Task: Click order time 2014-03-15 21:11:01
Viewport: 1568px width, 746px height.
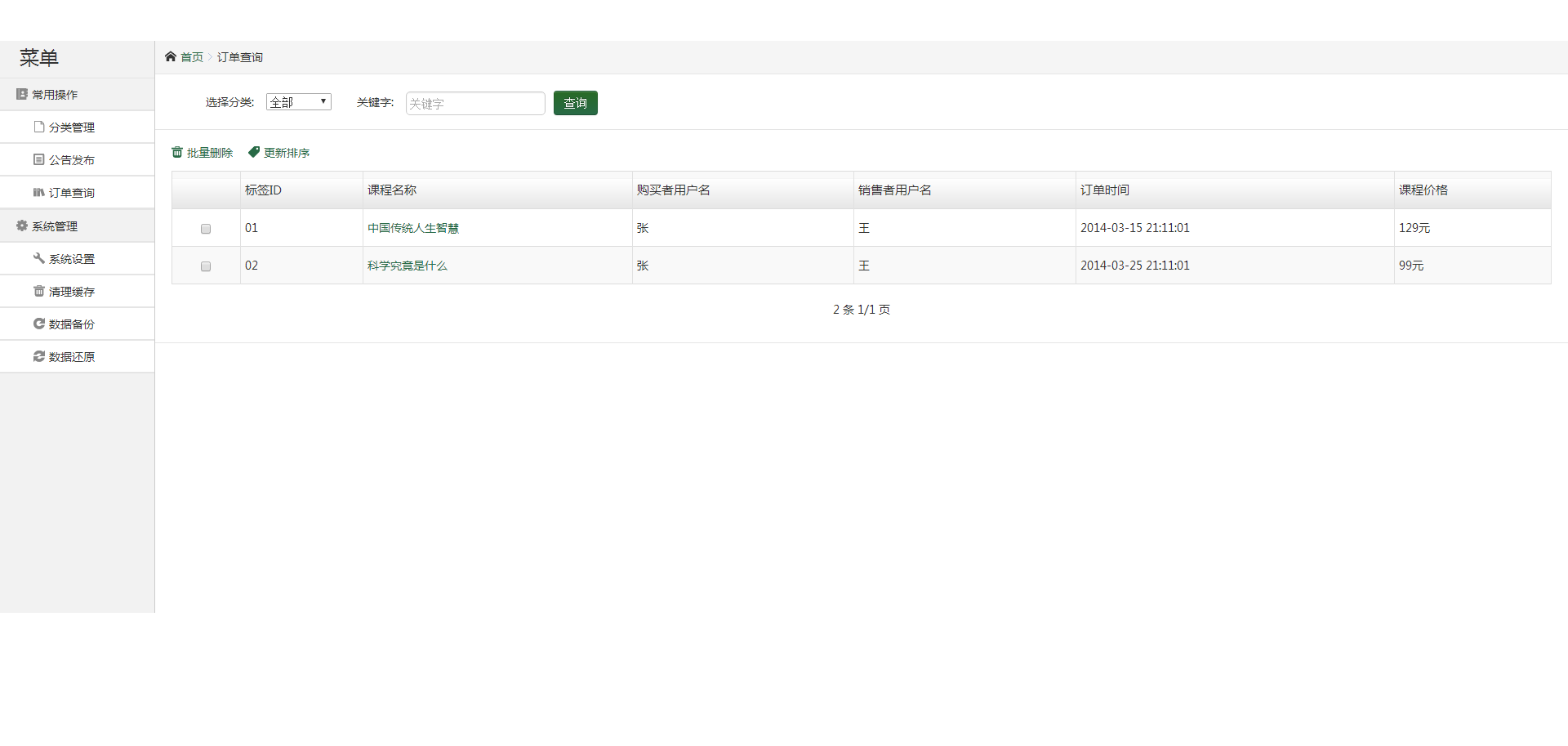Action: tap(1135, 228)
